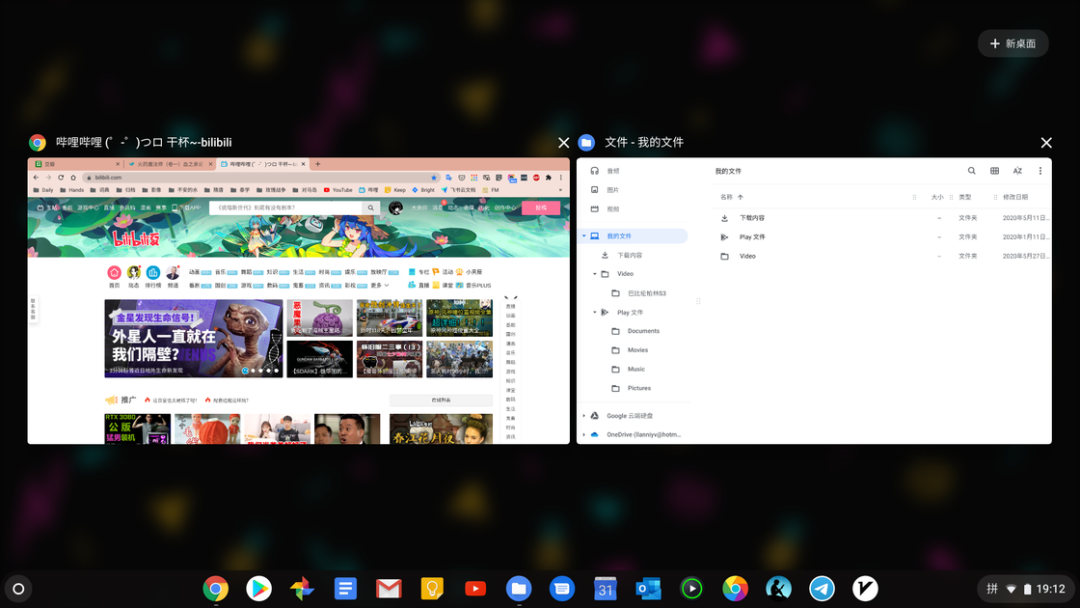Click bookmark star in Chrome address bar
1080x608 pixels.
(434, 178)
